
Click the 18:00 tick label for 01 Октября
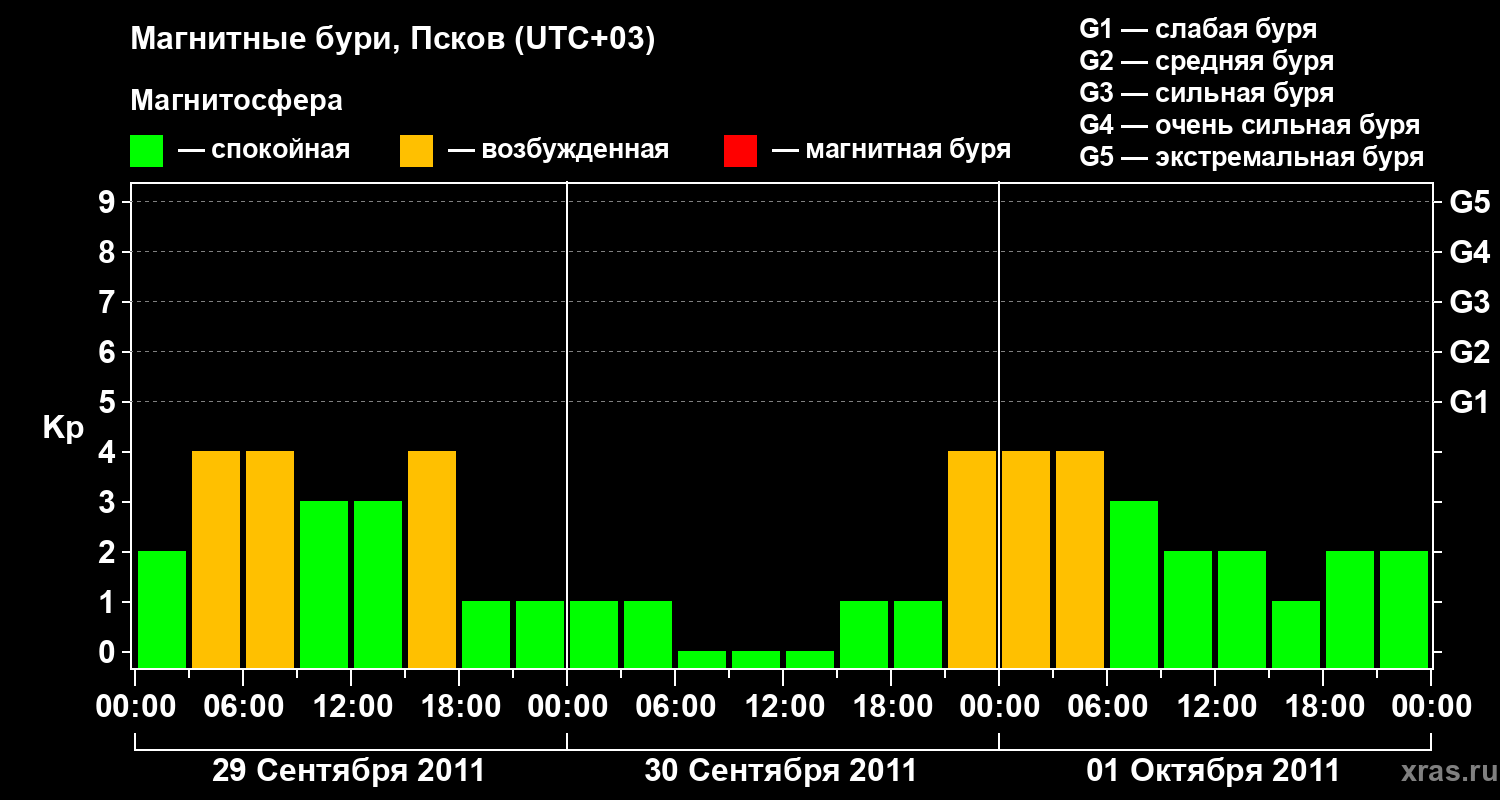(1324, 707)
